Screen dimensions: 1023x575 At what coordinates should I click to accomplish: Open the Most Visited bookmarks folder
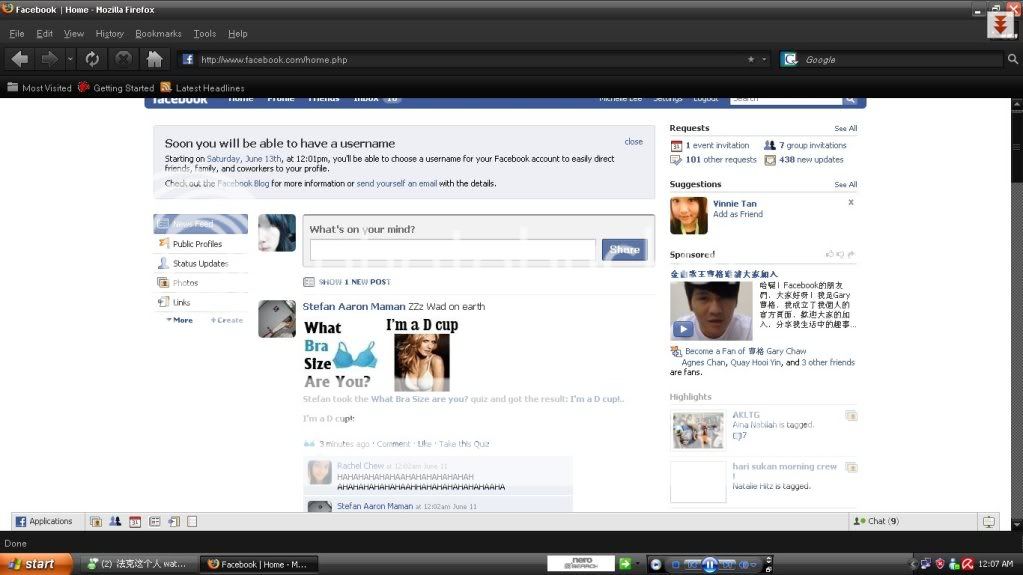coord(39,87)
